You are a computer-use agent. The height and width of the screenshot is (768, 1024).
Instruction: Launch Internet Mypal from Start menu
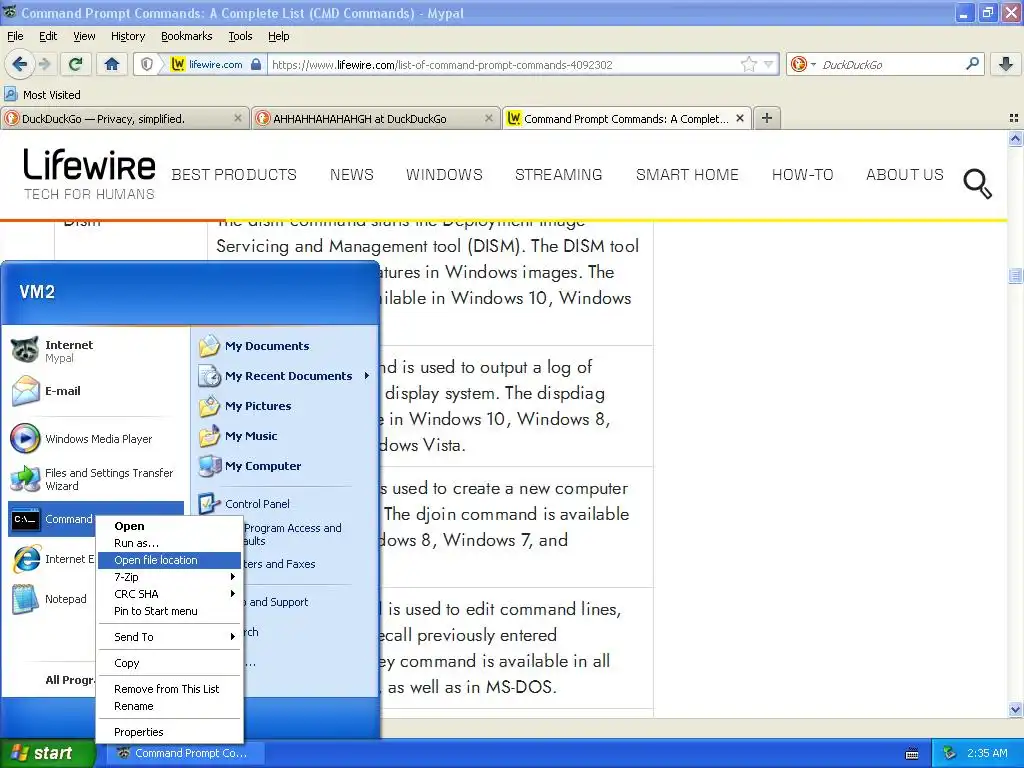click(x=97, y=351)
